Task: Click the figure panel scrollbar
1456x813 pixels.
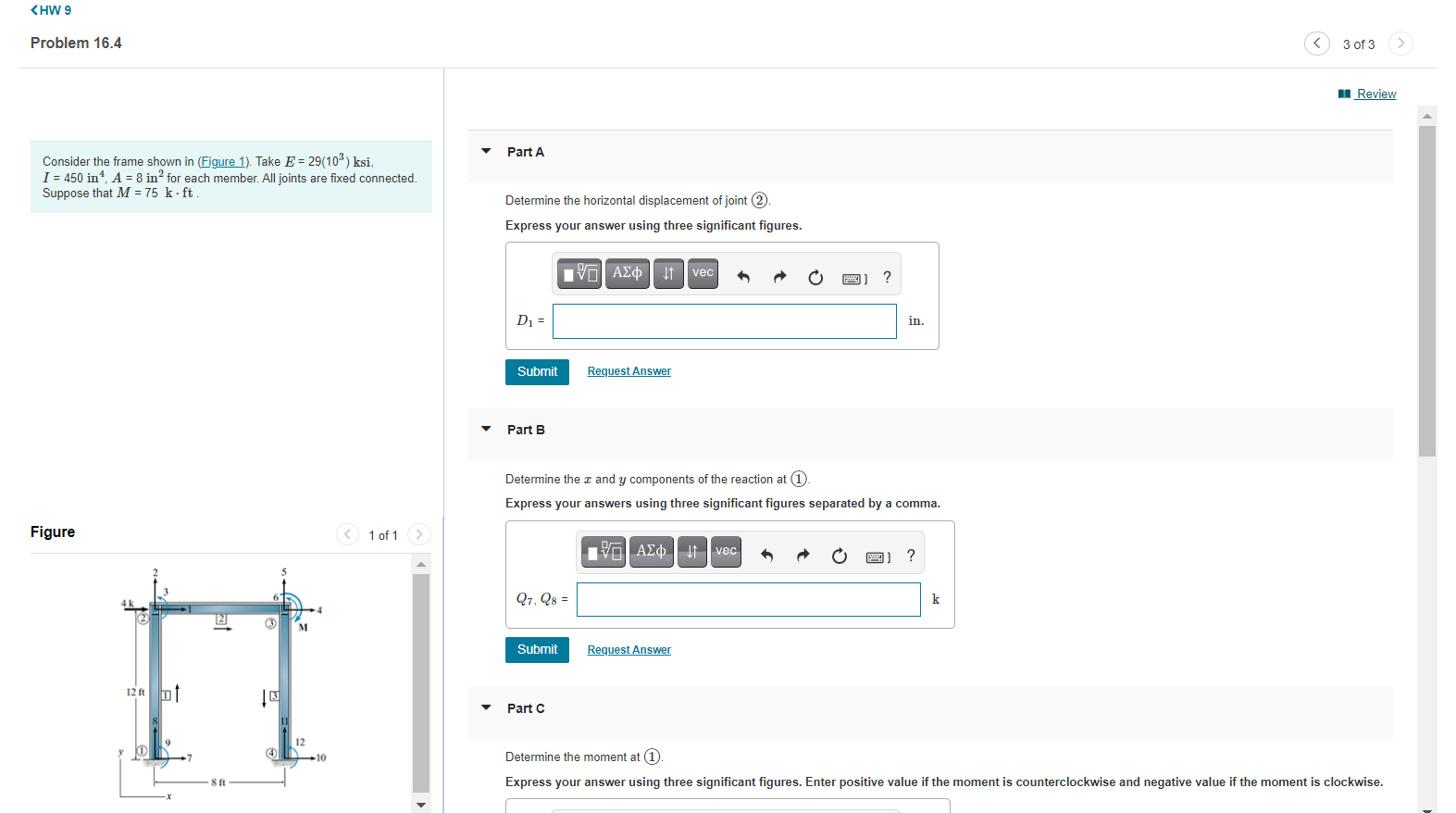Action: tap(421, 683)
